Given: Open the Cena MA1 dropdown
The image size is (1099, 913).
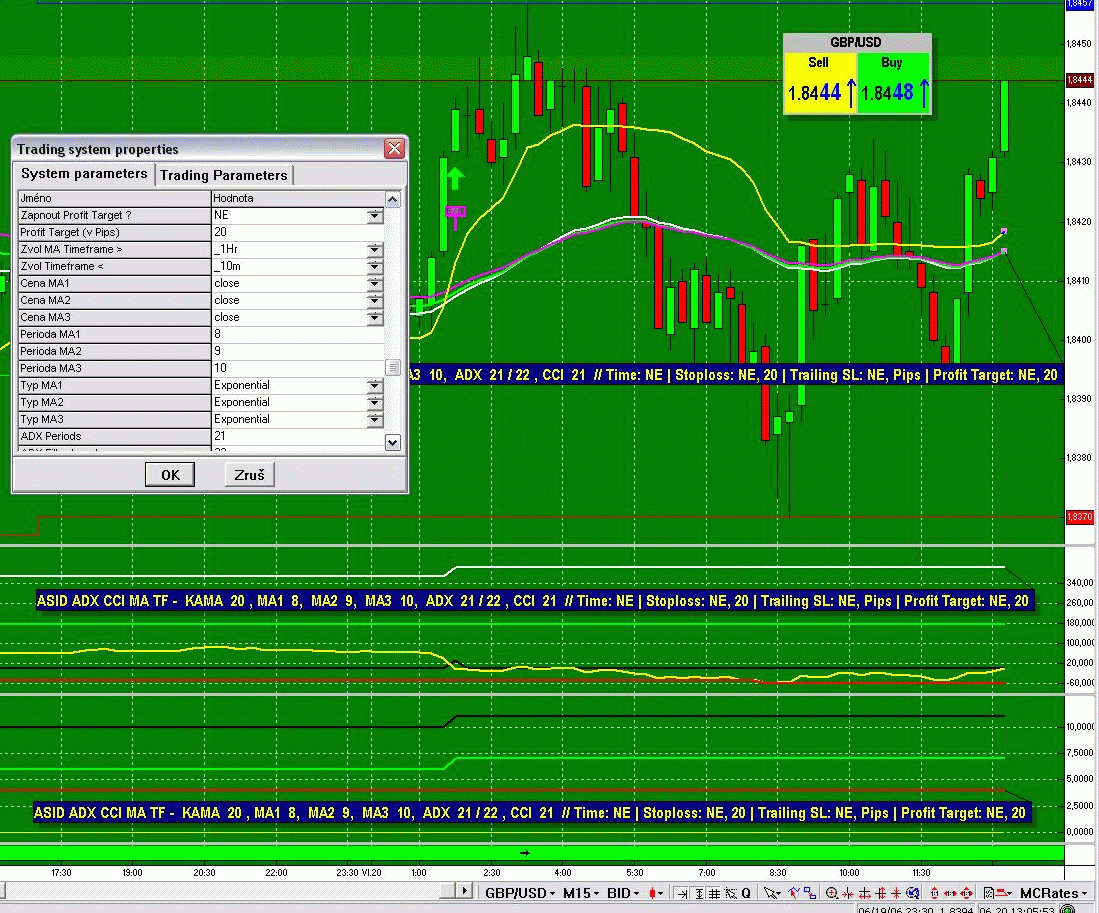Looking at the screenshot, I should click(x=374, y=283).
